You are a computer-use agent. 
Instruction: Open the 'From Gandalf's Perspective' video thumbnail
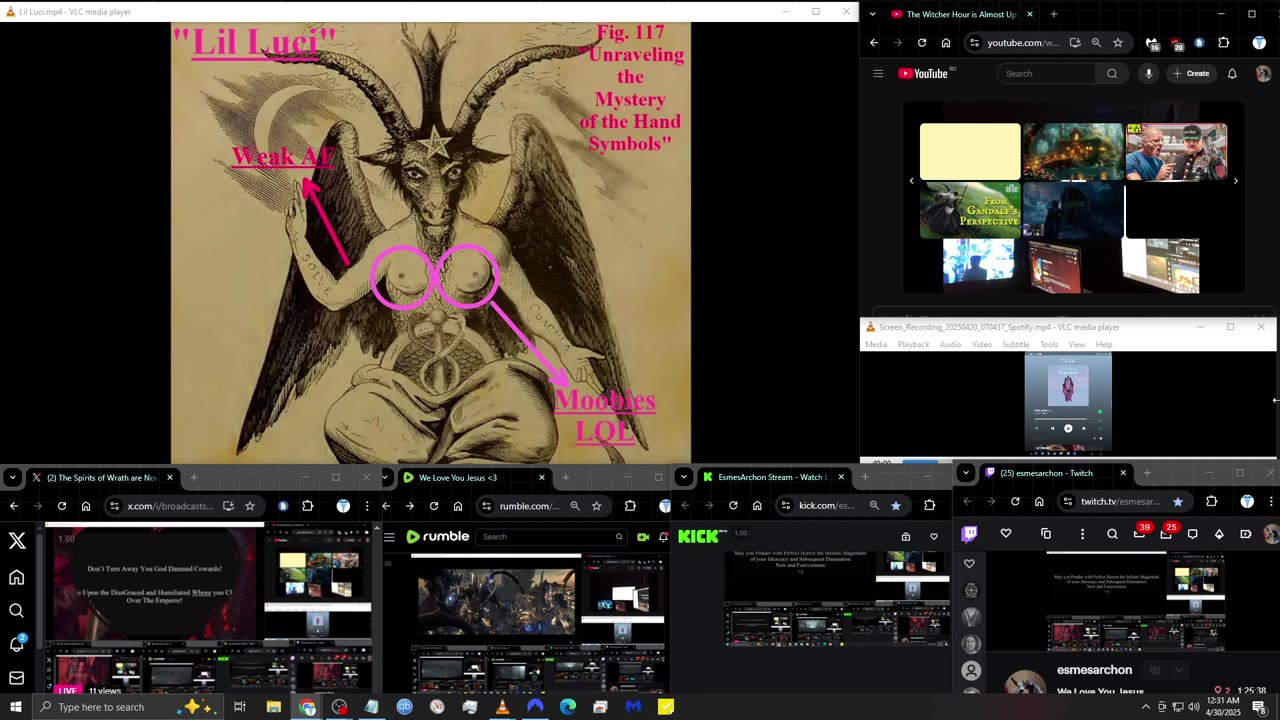tap(970, 210)
